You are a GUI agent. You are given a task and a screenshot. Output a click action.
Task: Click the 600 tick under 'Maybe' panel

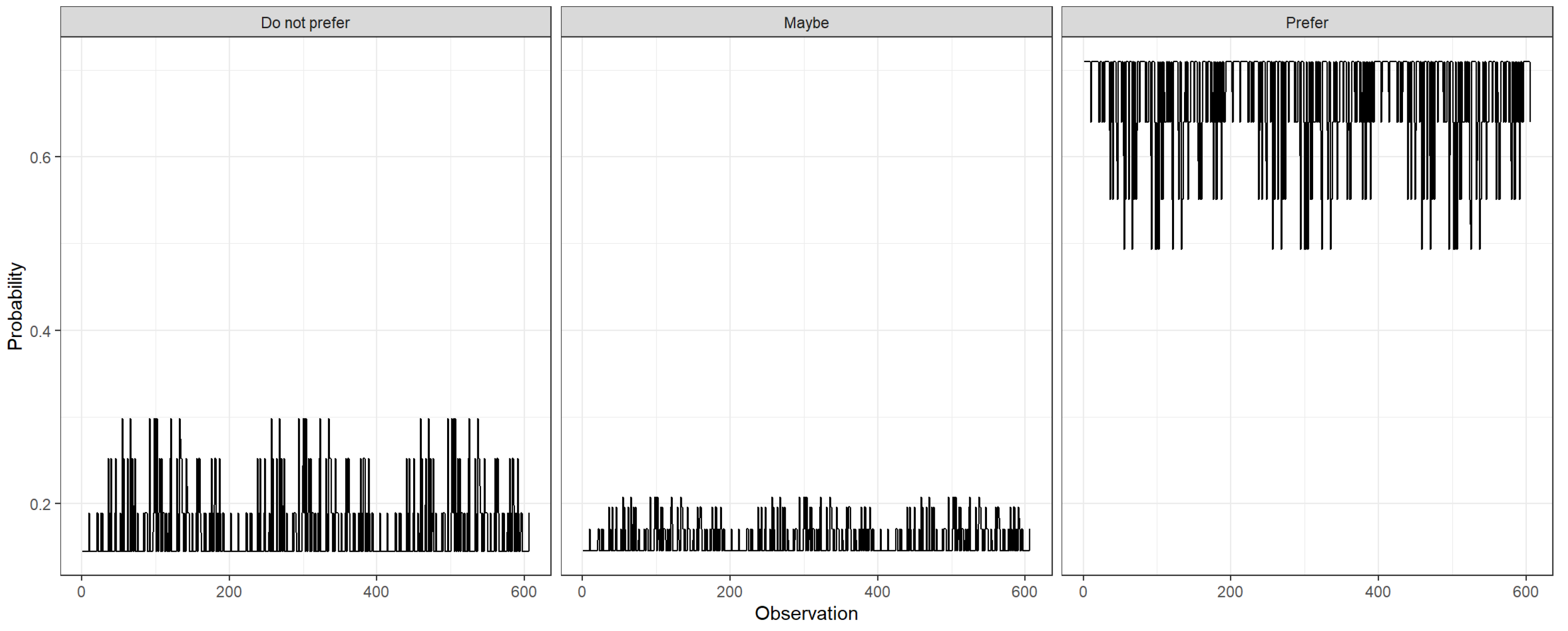[1024, 591]
